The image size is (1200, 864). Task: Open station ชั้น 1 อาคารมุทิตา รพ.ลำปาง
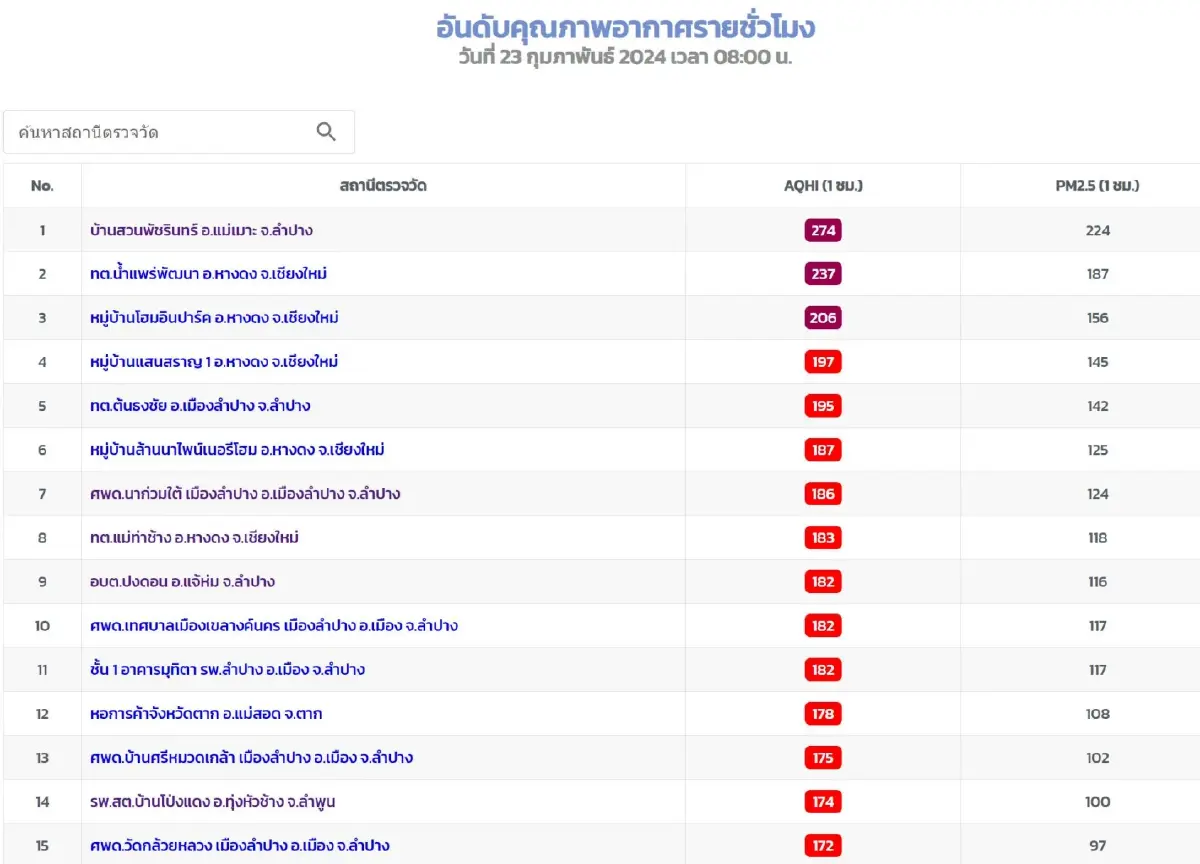point(227,670)
